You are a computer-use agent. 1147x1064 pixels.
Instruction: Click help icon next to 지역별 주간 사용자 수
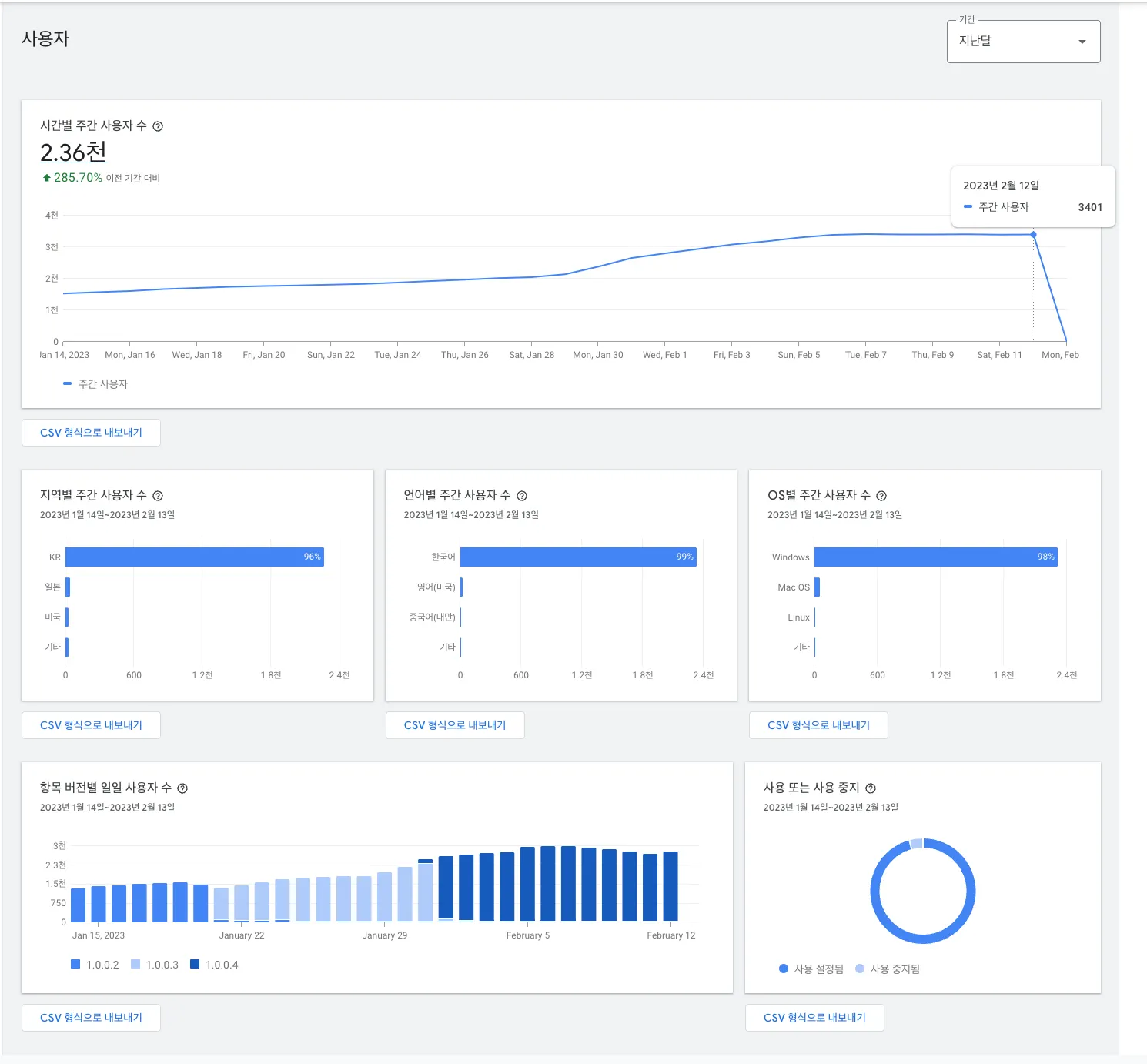158,496
